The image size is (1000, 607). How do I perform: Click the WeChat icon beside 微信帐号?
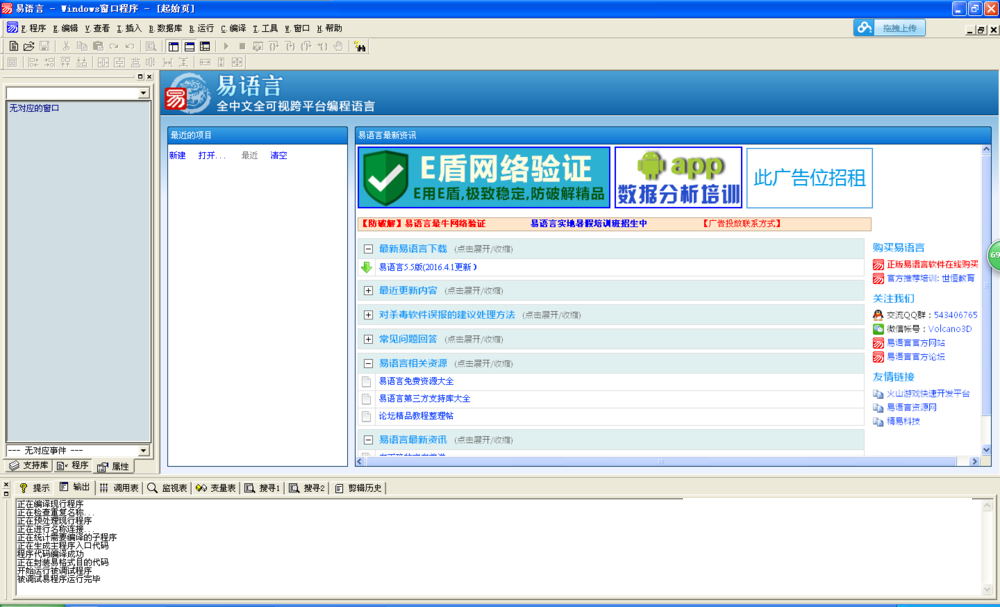[x=878, y=329]
